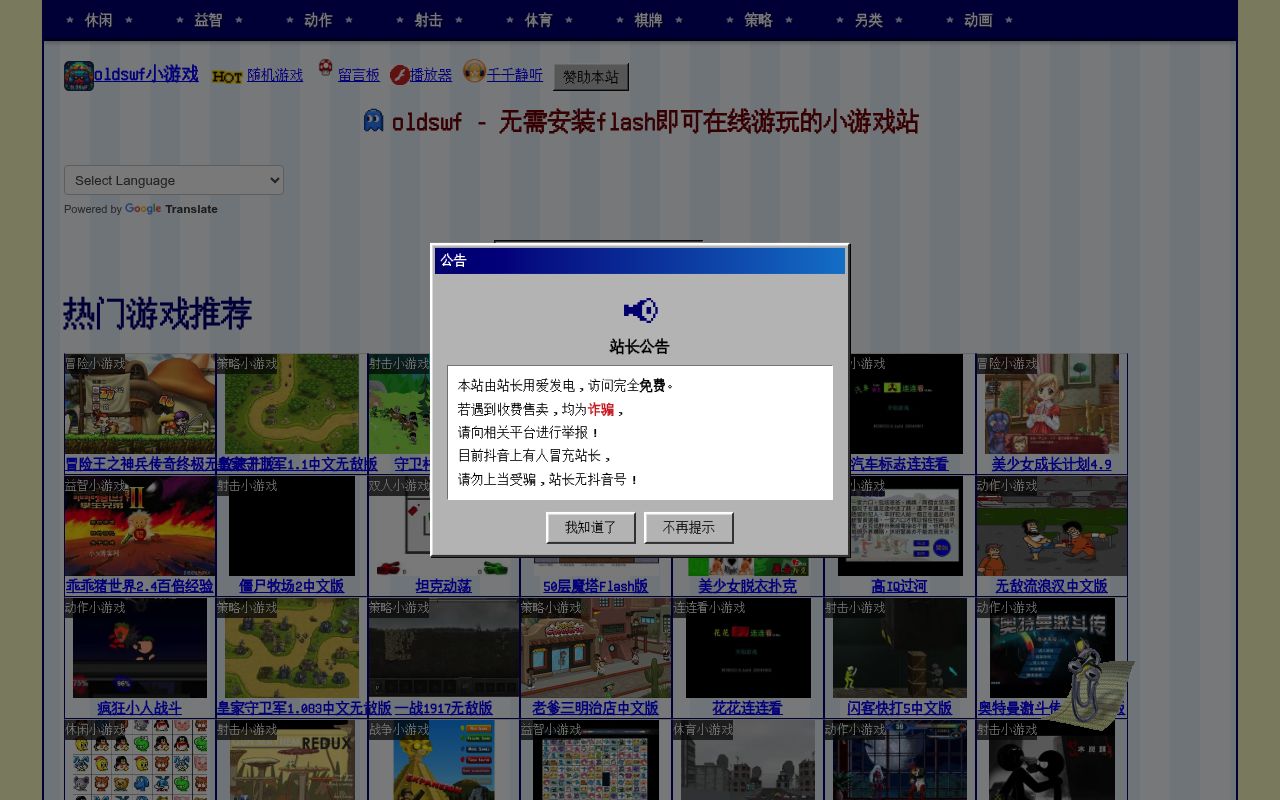Click the 赞助本站 button

[591, 77]
